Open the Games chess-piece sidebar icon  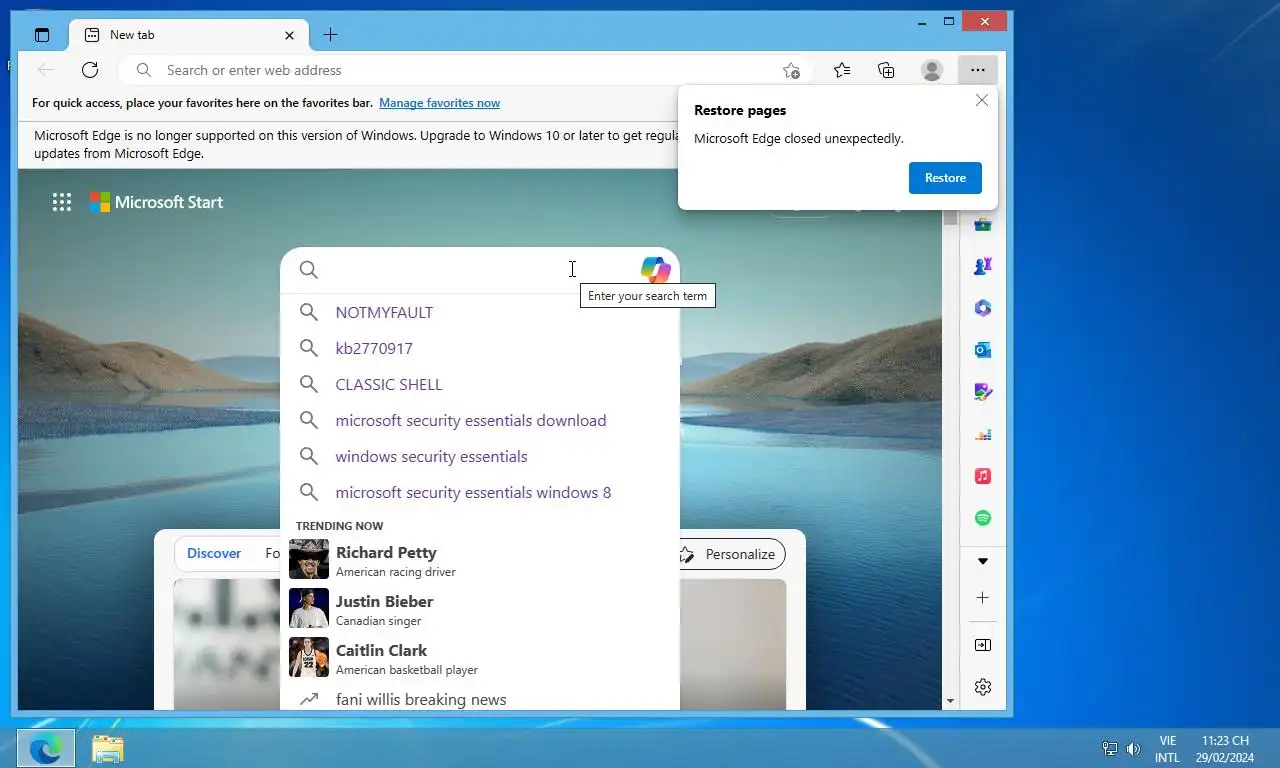(983, 266)
